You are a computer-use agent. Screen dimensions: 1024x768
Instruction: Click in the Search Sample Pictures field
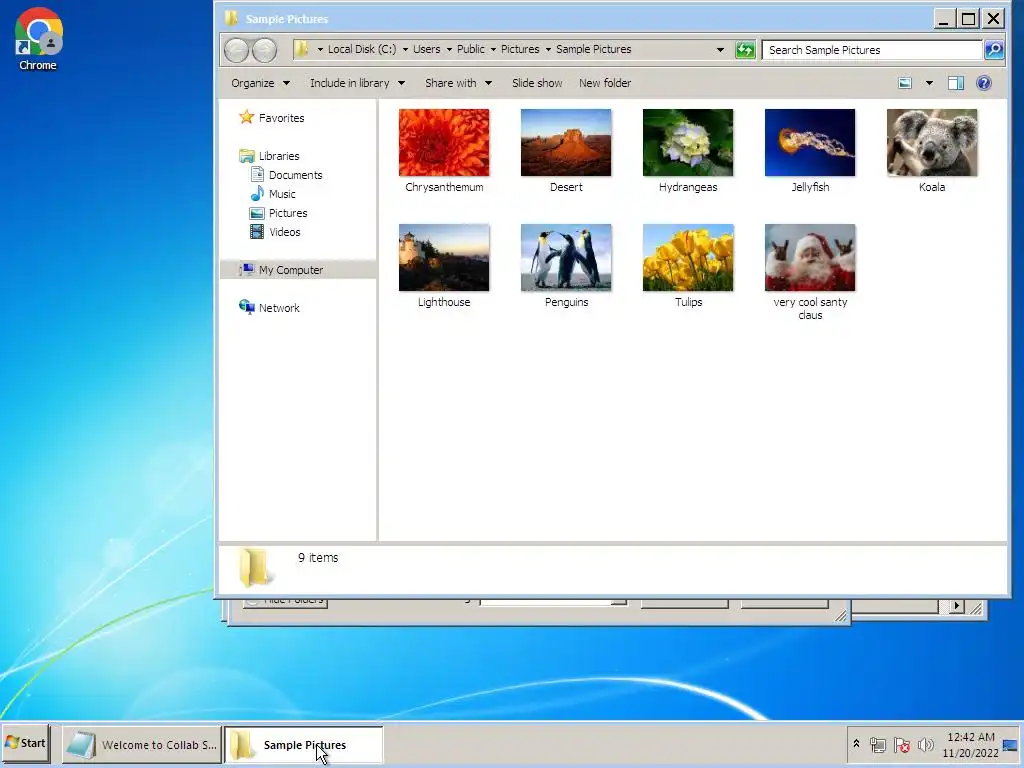point(872,50)
